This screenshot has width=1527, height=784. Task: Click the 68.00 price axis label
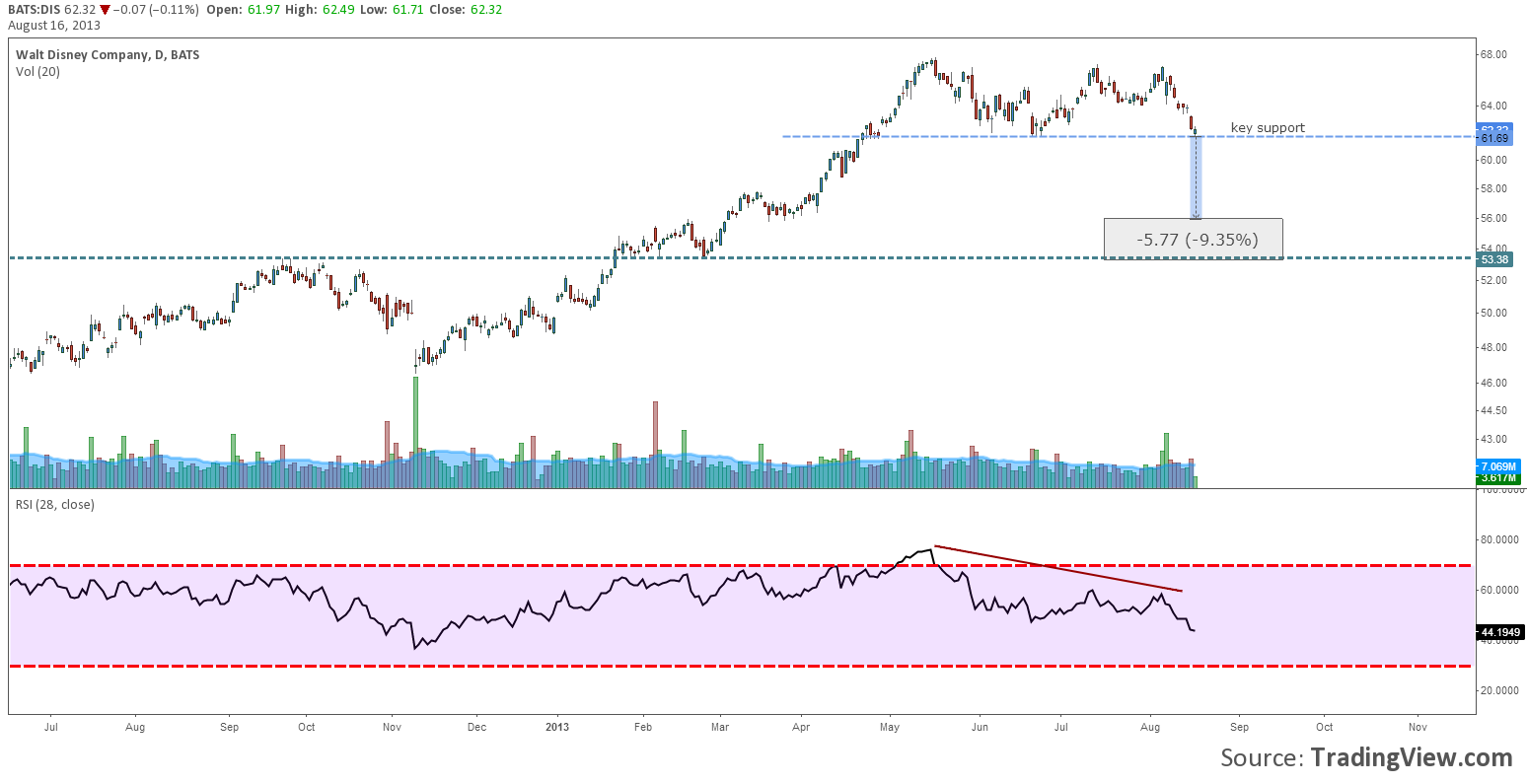coord(1493,54)
